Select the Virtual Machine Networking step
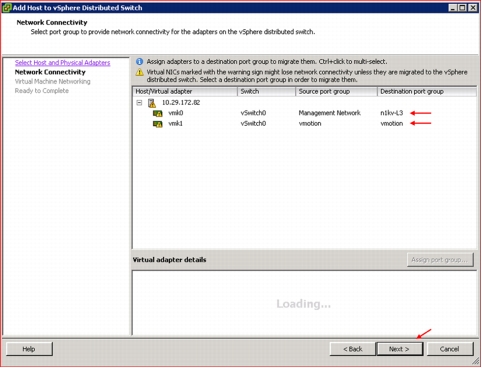Viewport: 482px width, 368px height. click(x=52, y=81)
